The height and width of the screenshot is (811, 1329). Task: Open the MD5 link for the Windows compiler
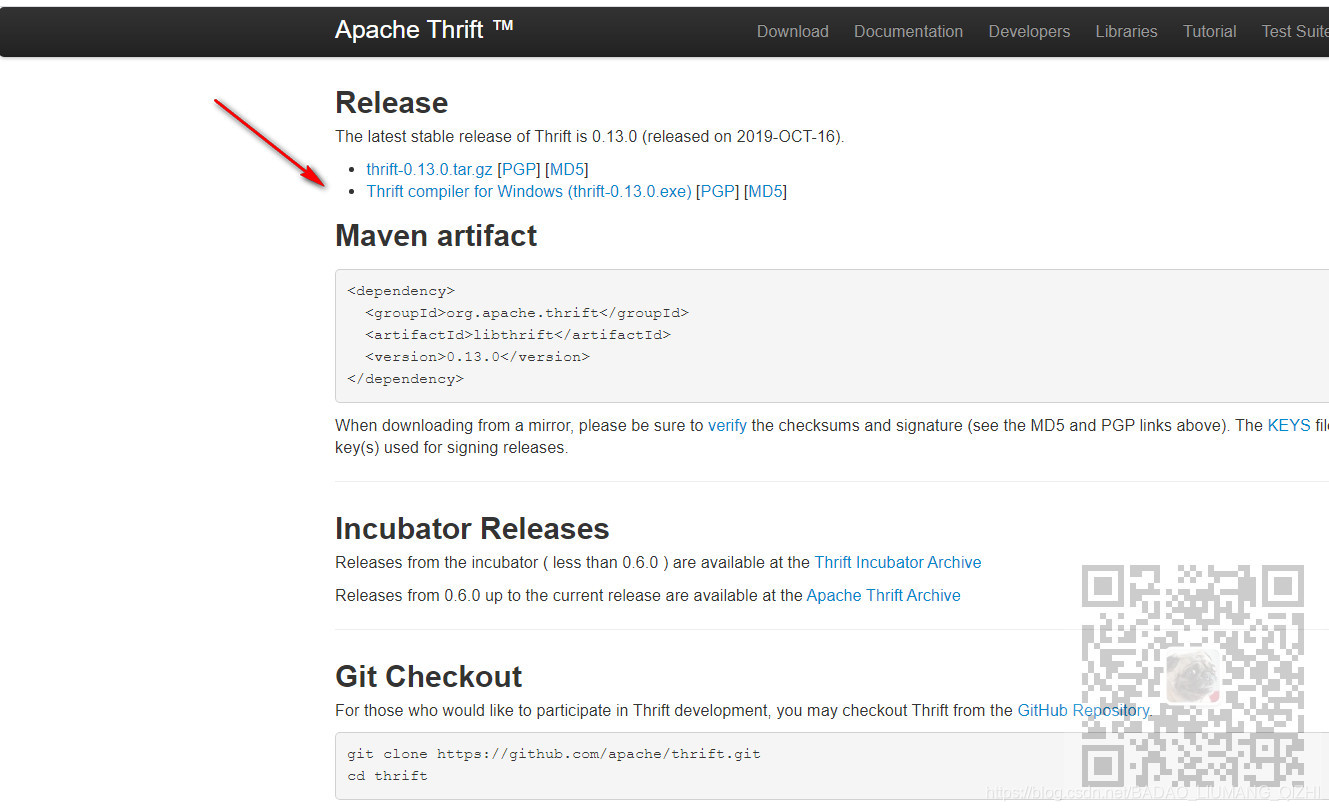pyautogui.click(x=764, y=191)
